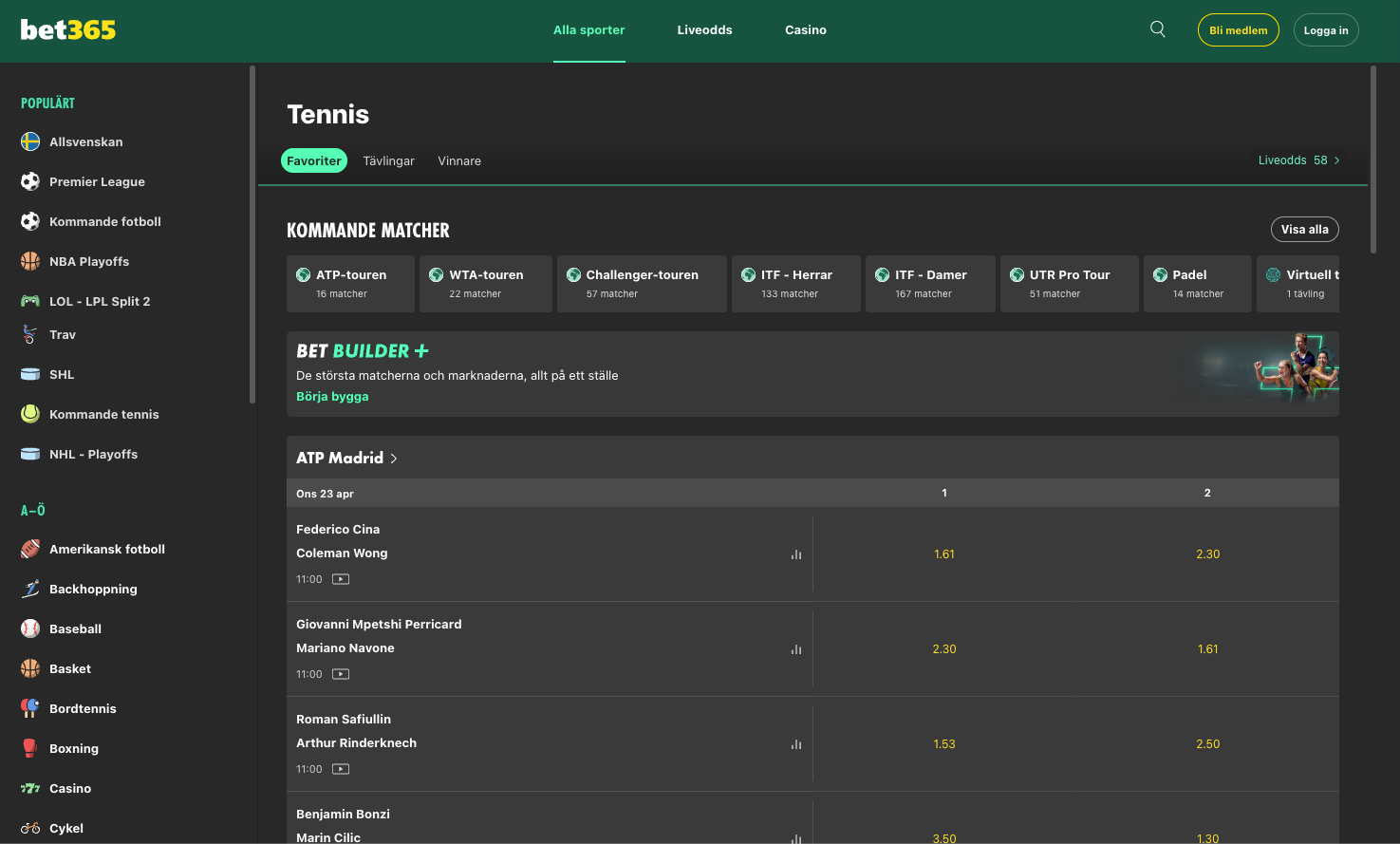Open the ITF - Damer 167 matcher card

click(x=930, y=284)
